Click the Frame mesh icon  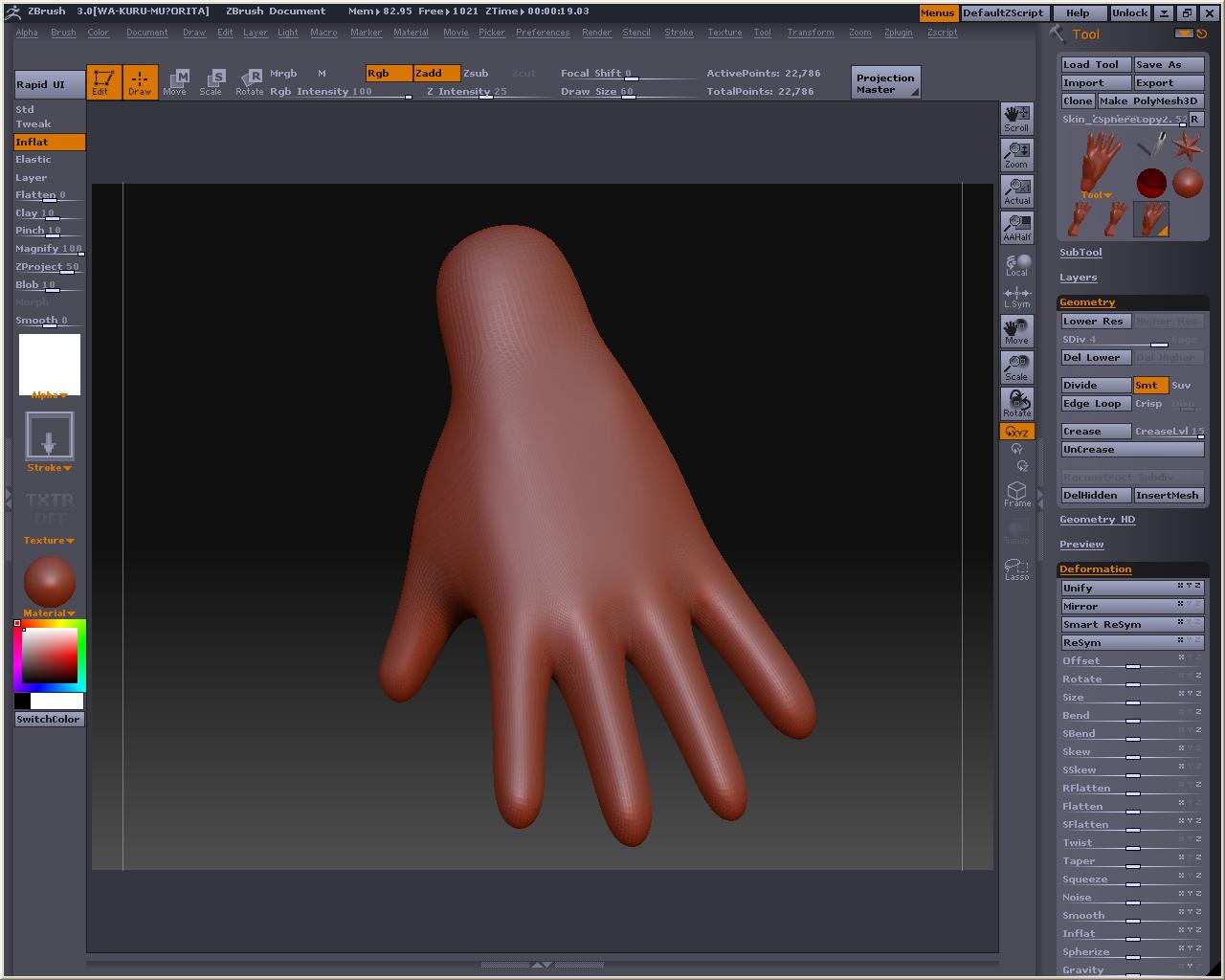(x=1017, y=494)
